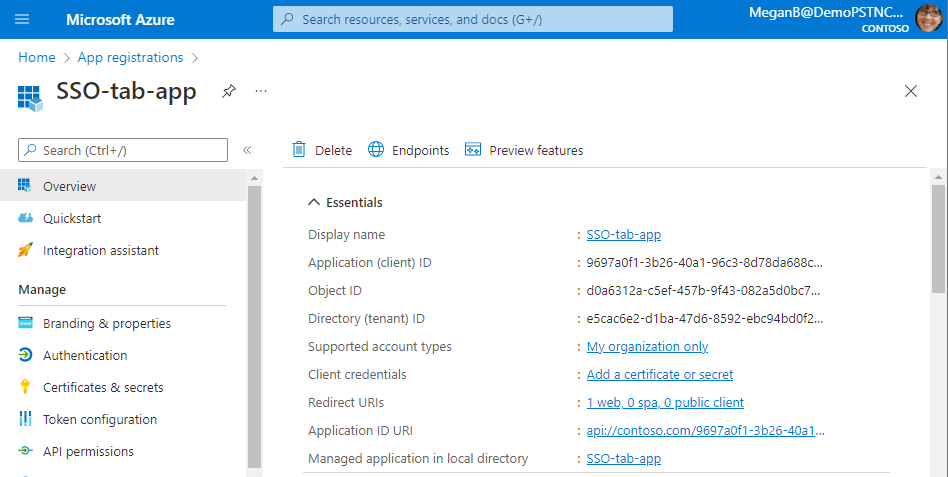The height and width of the screenshot is (477, 948).
Task: Open the more options ellipsis
Action: [261, 91]
